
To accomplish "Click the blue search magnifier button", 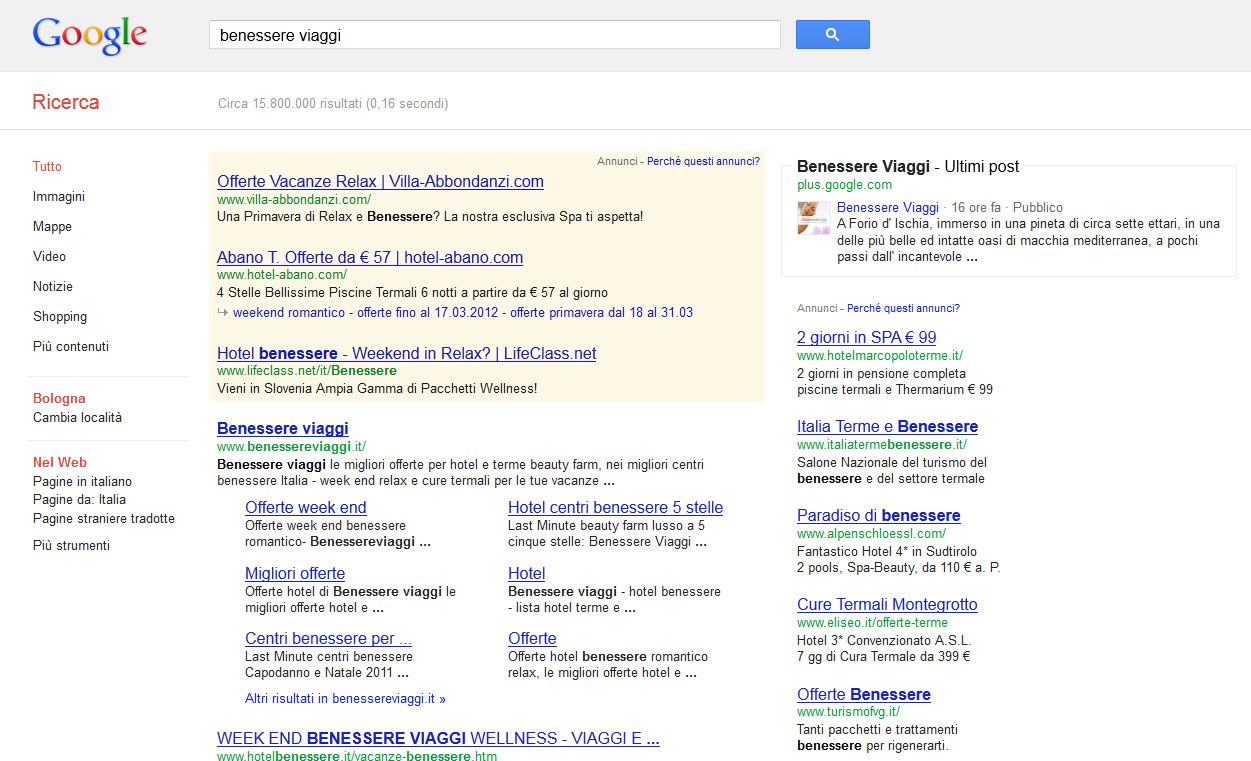I will (832, 35).
